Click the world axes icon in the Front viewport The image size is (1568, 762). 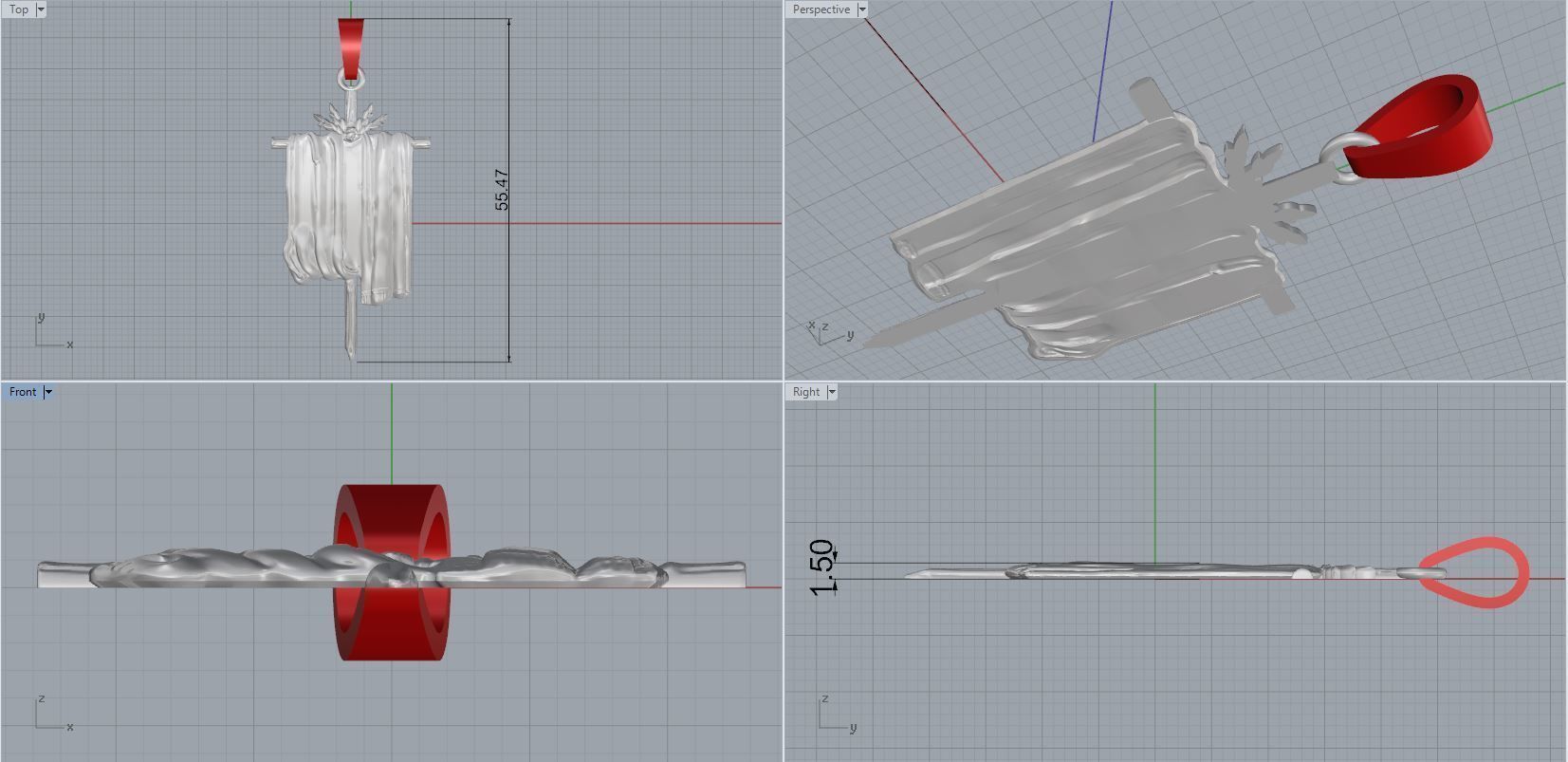54,714
